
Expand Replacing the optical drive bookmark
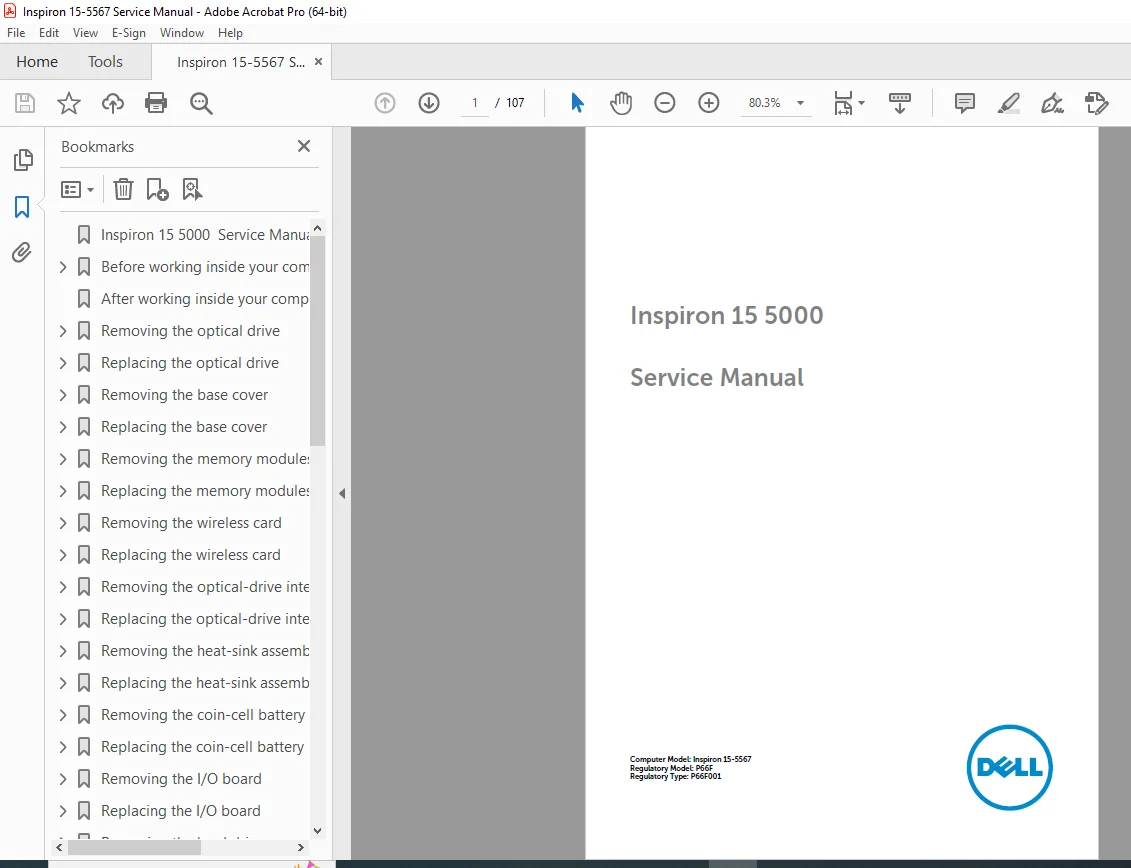tap(63, 363)
